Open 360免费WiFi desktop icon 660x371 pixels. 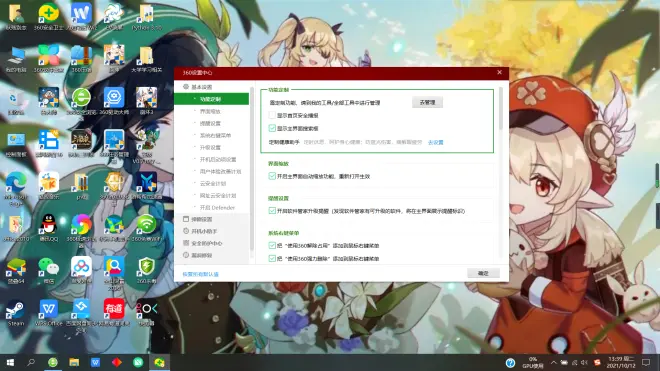click(x=146, y=227)
